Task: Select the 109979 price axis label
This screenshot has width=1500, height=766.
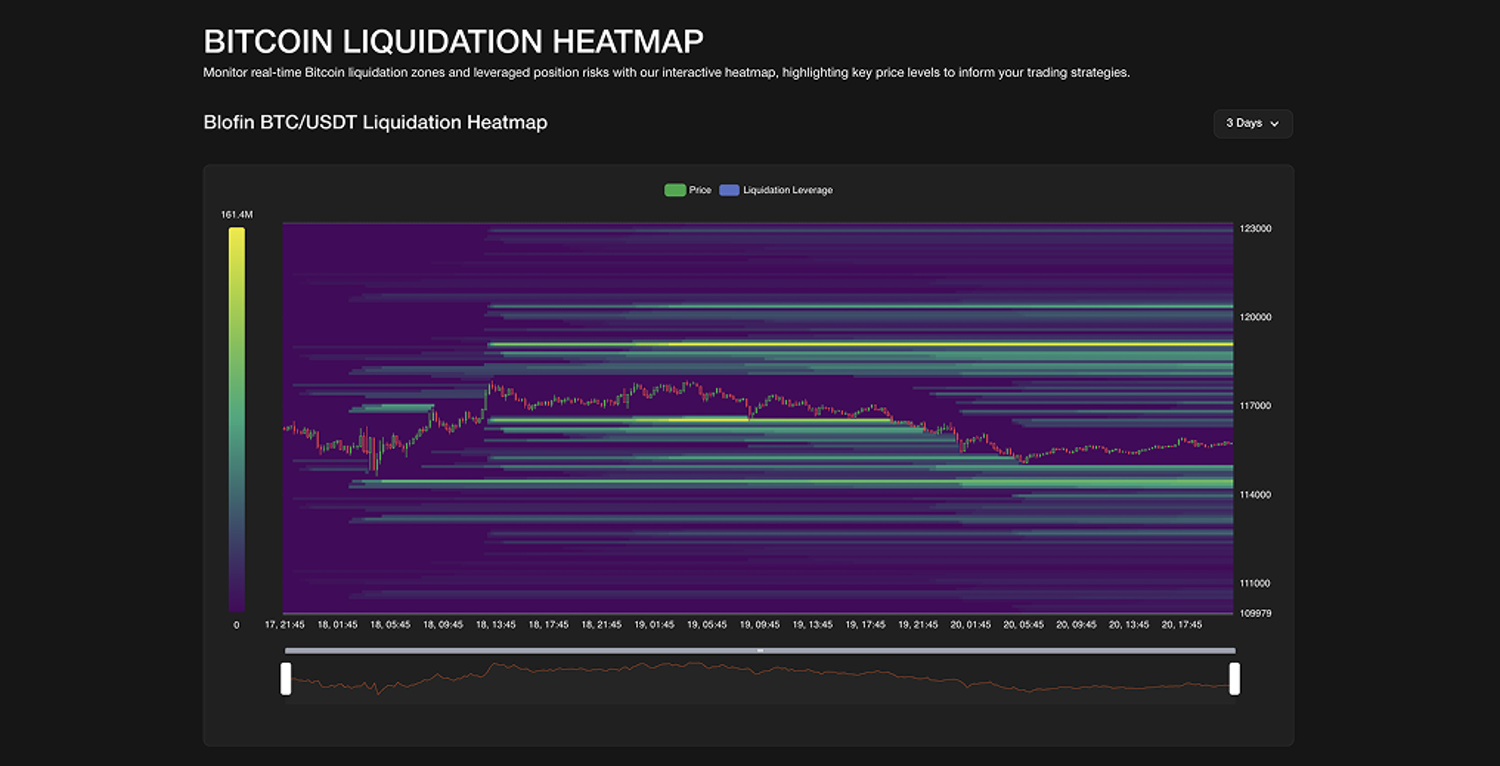Action: click(x=1257, y=613)
